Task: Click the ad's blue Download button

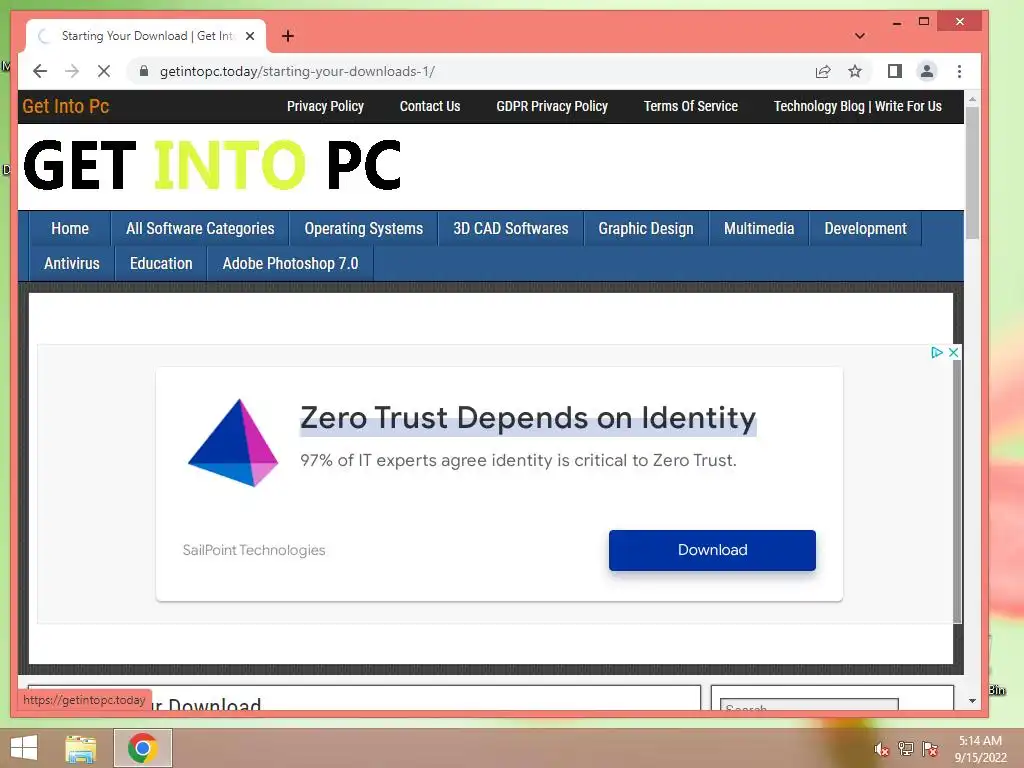Action: (x=712, y=551)
